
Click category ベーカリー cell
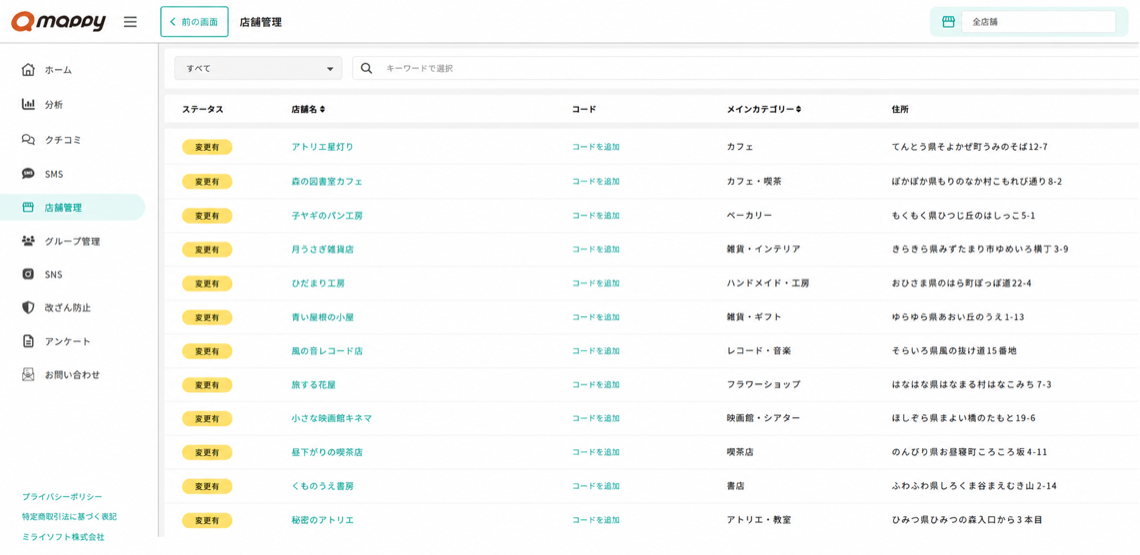[749, 215]
